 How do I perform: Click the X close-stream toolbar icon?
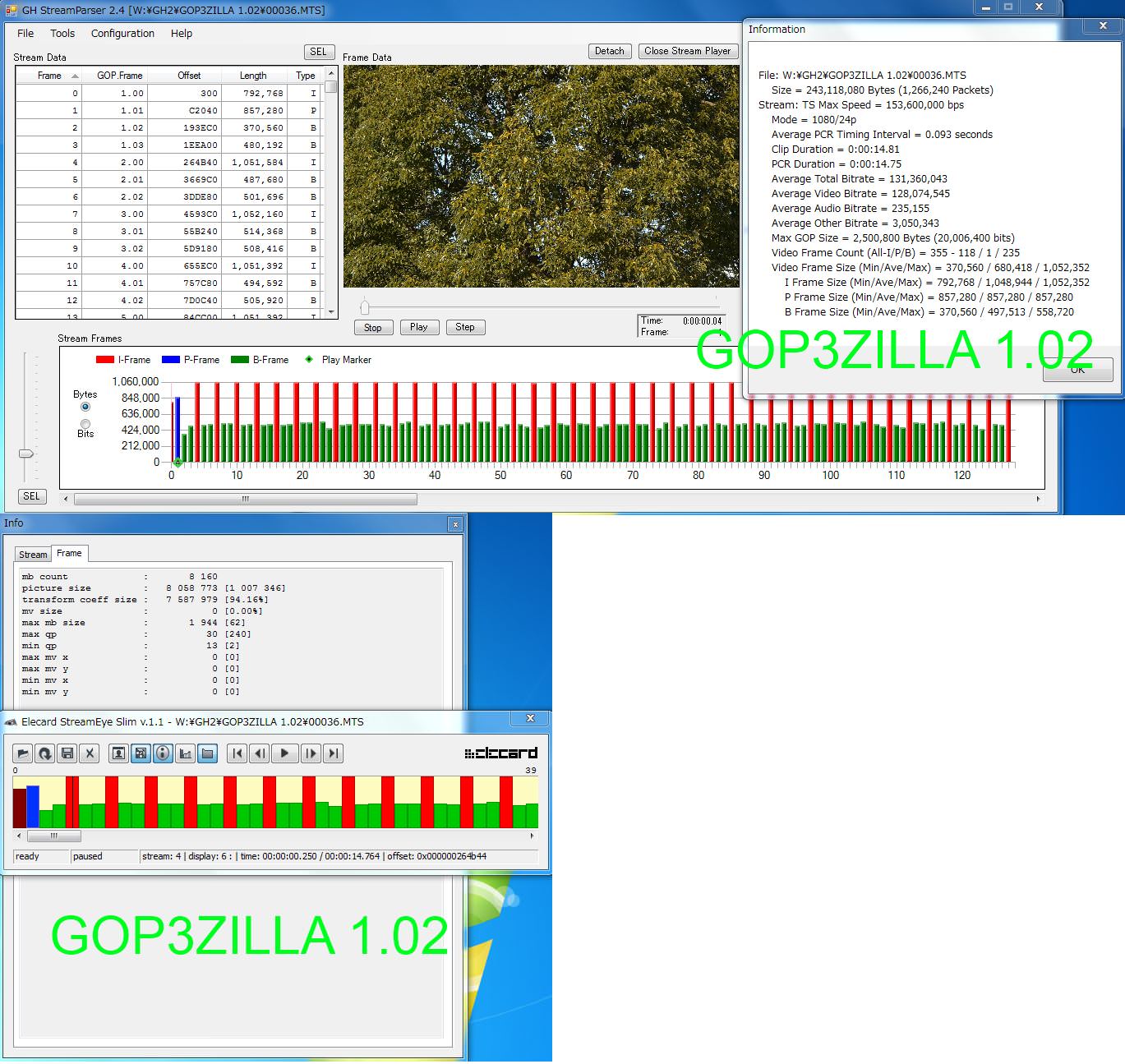tap(90, 753)
